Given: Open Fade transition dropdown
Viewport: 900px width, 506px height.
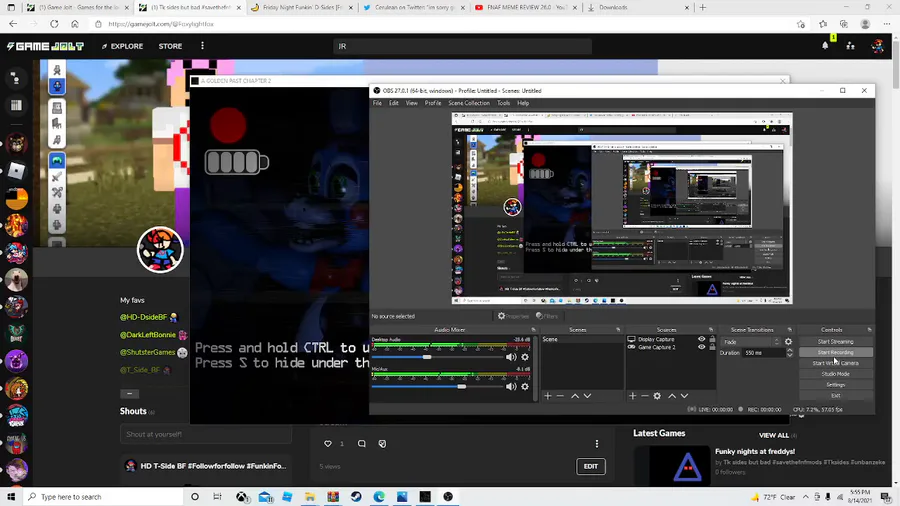Looking at the screenshot, I should click(750, 342).
